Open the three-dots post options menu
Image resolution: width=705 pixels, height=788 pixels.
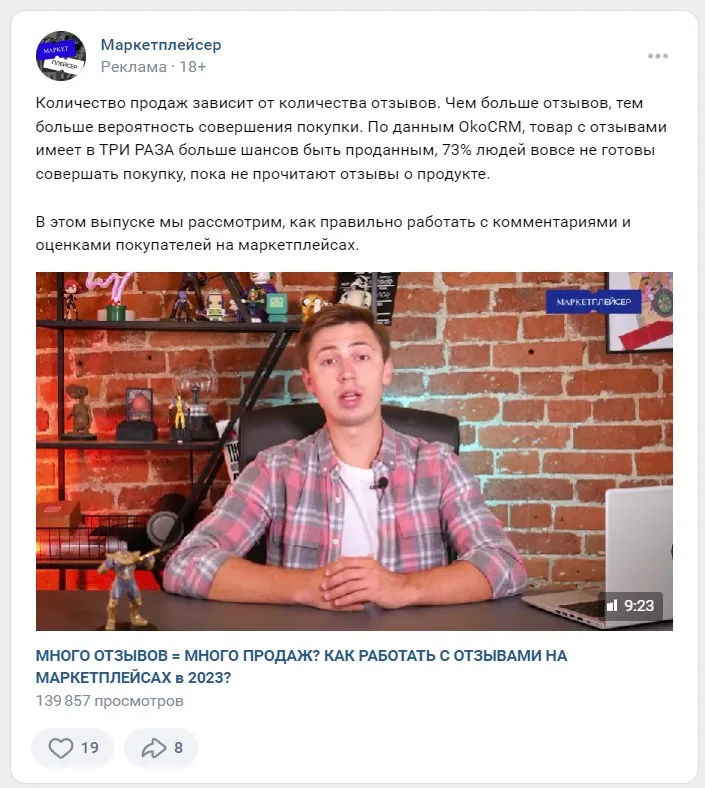(x=658, y=56)
